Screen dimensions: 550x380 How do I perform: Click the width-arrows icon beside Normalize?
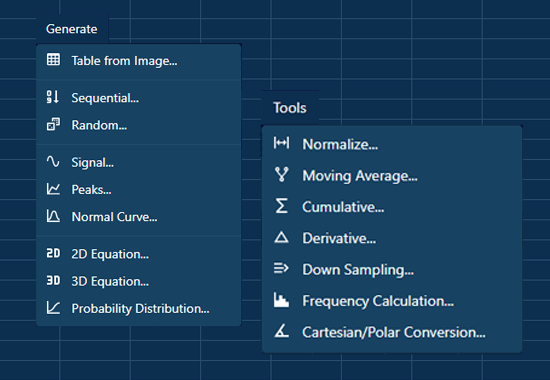click(281, 143)
